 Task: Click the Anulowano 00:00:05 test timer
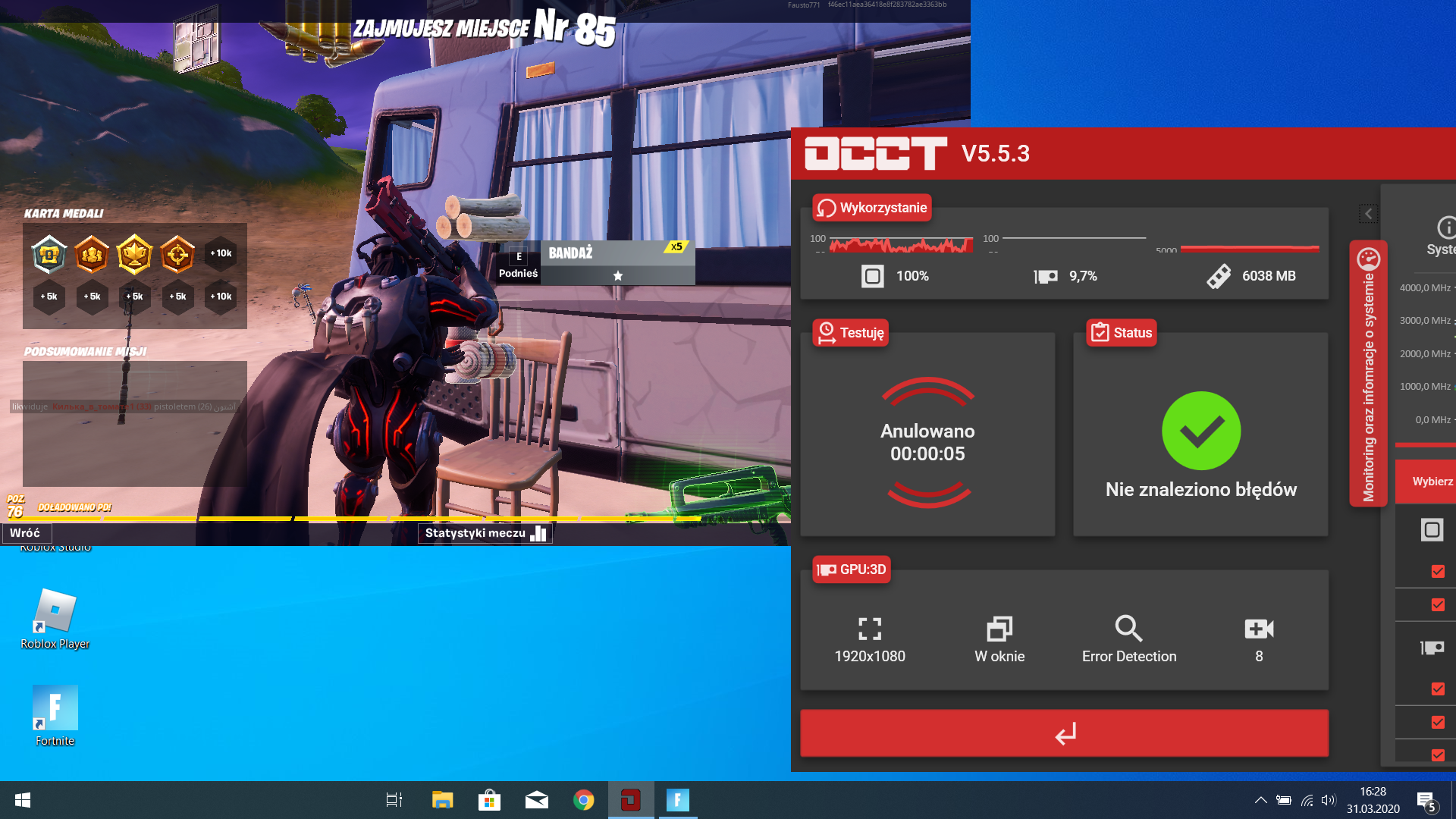click(927, 442)
